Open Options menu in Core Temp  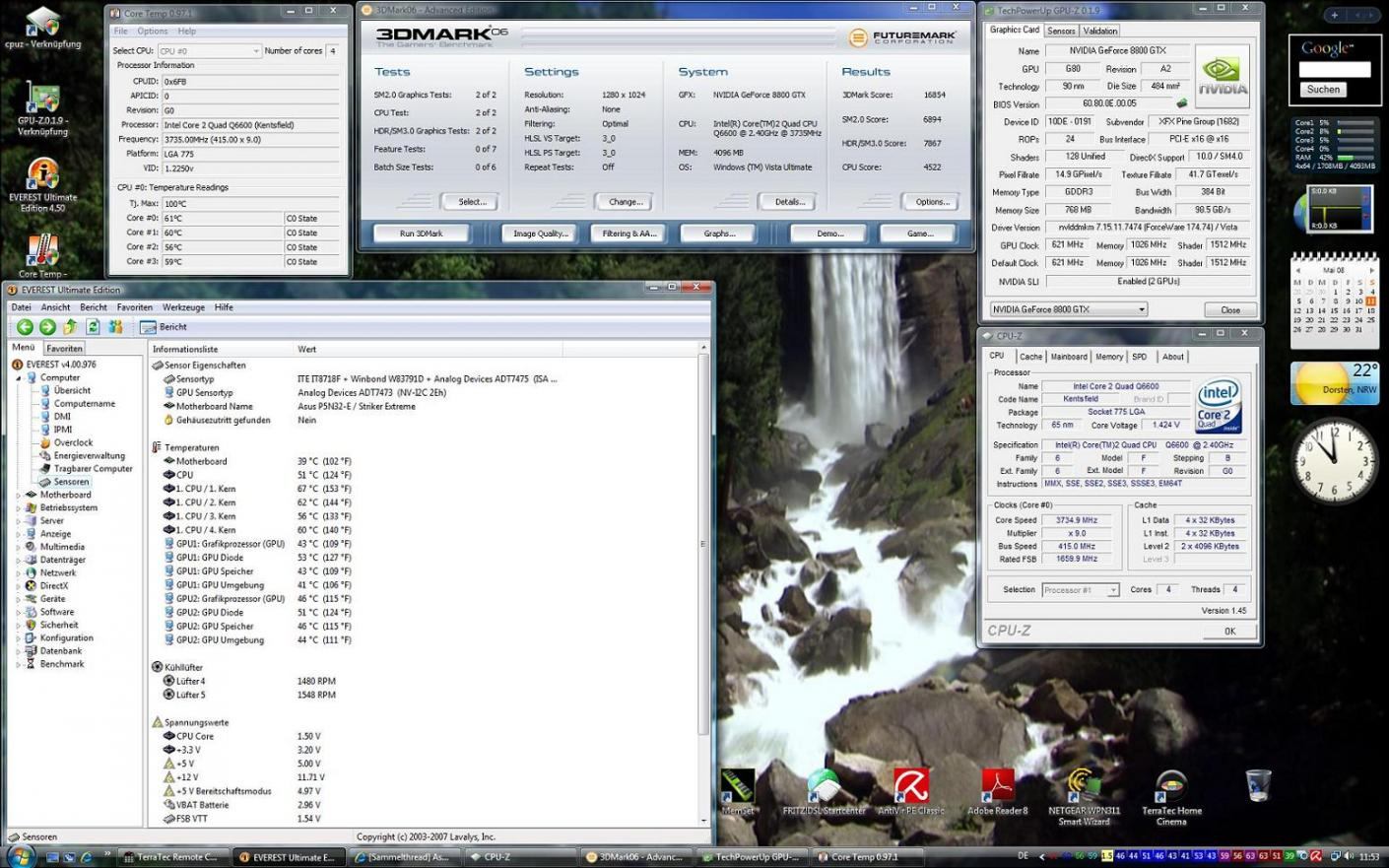point(152,32)
